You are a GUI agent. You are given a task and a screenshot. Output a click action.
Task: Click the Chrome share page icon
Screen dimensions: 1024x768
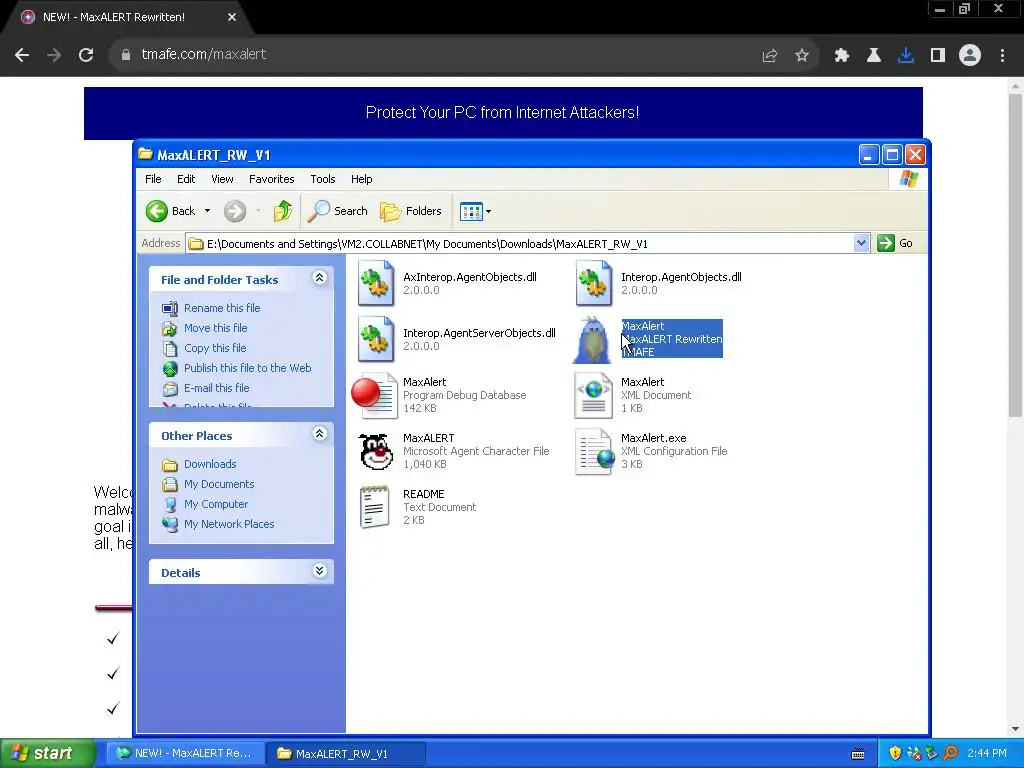coord(770,56)
